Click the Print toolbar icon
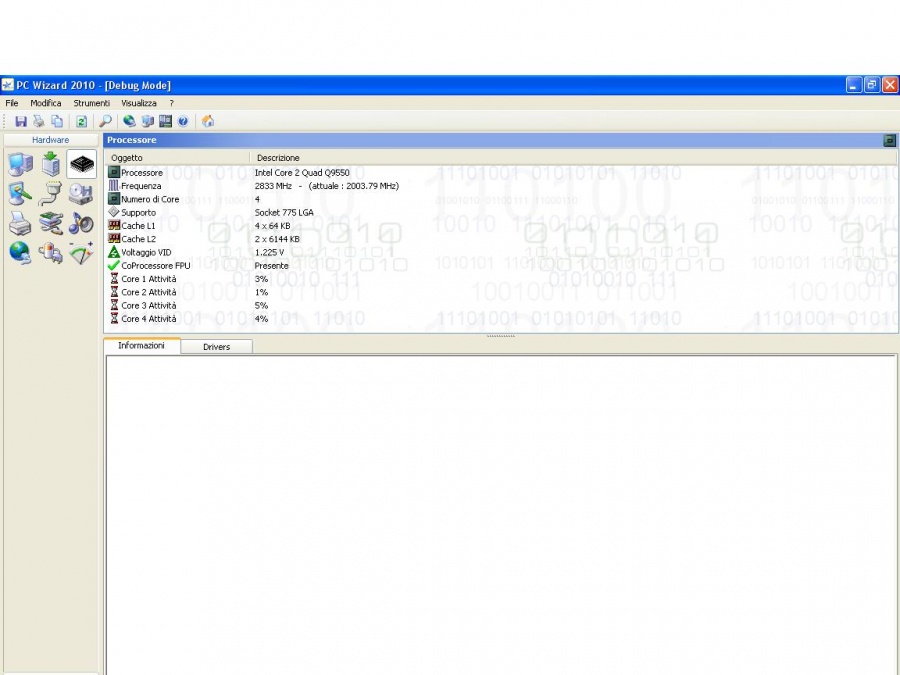Screen dimensions: 900x675 [39, 121]
